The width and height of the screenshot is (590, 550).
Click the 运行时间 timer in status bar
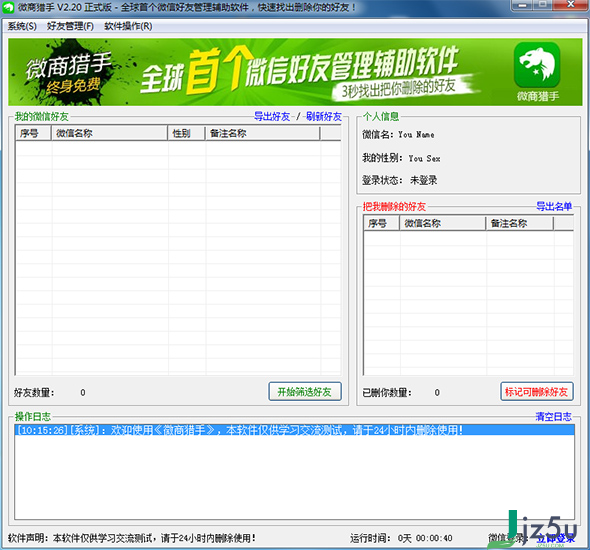pyautogui.click(x=401, y=538)
